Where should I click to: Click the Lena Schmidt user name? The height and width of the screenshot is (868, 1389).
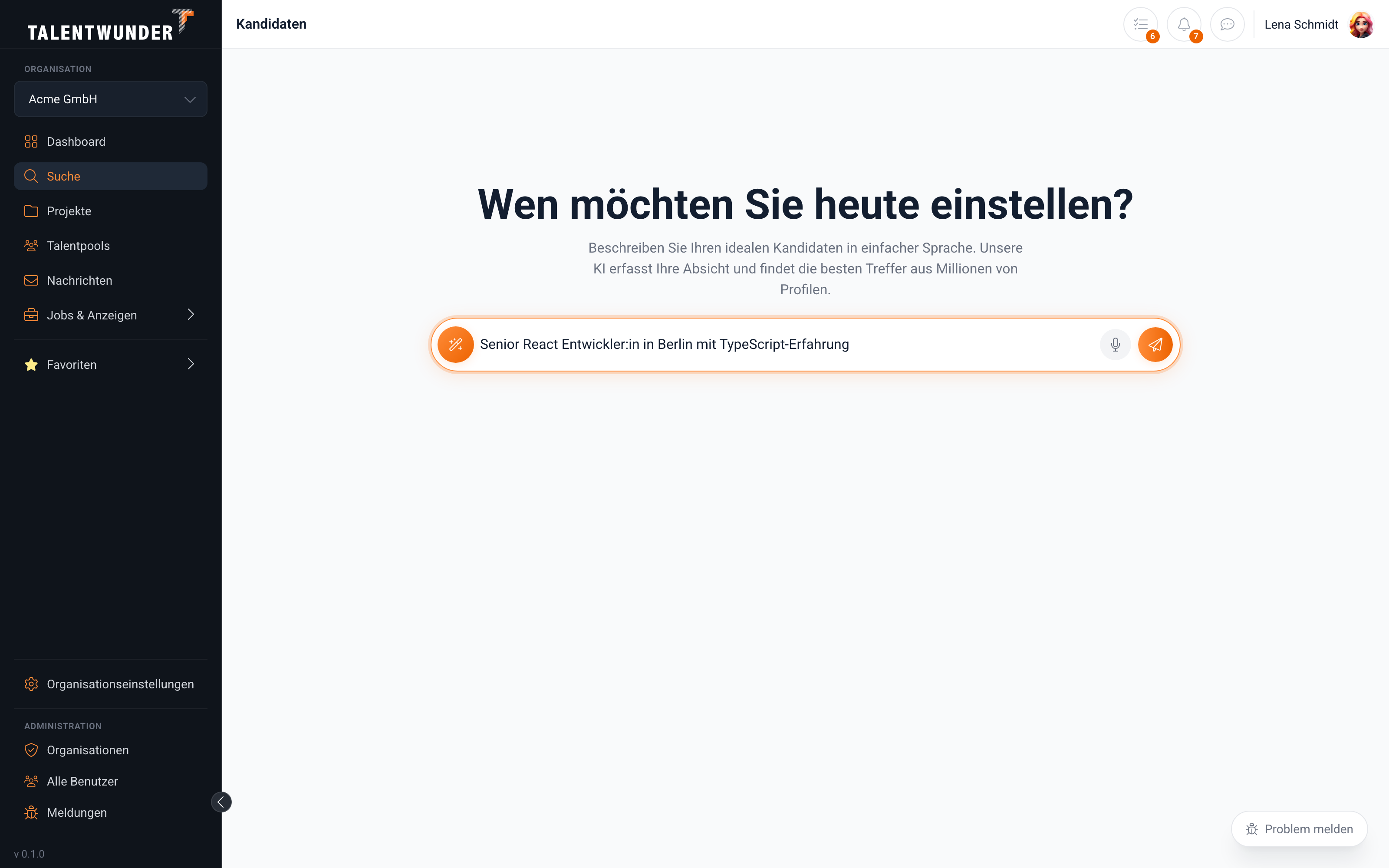pos(1301,25)
